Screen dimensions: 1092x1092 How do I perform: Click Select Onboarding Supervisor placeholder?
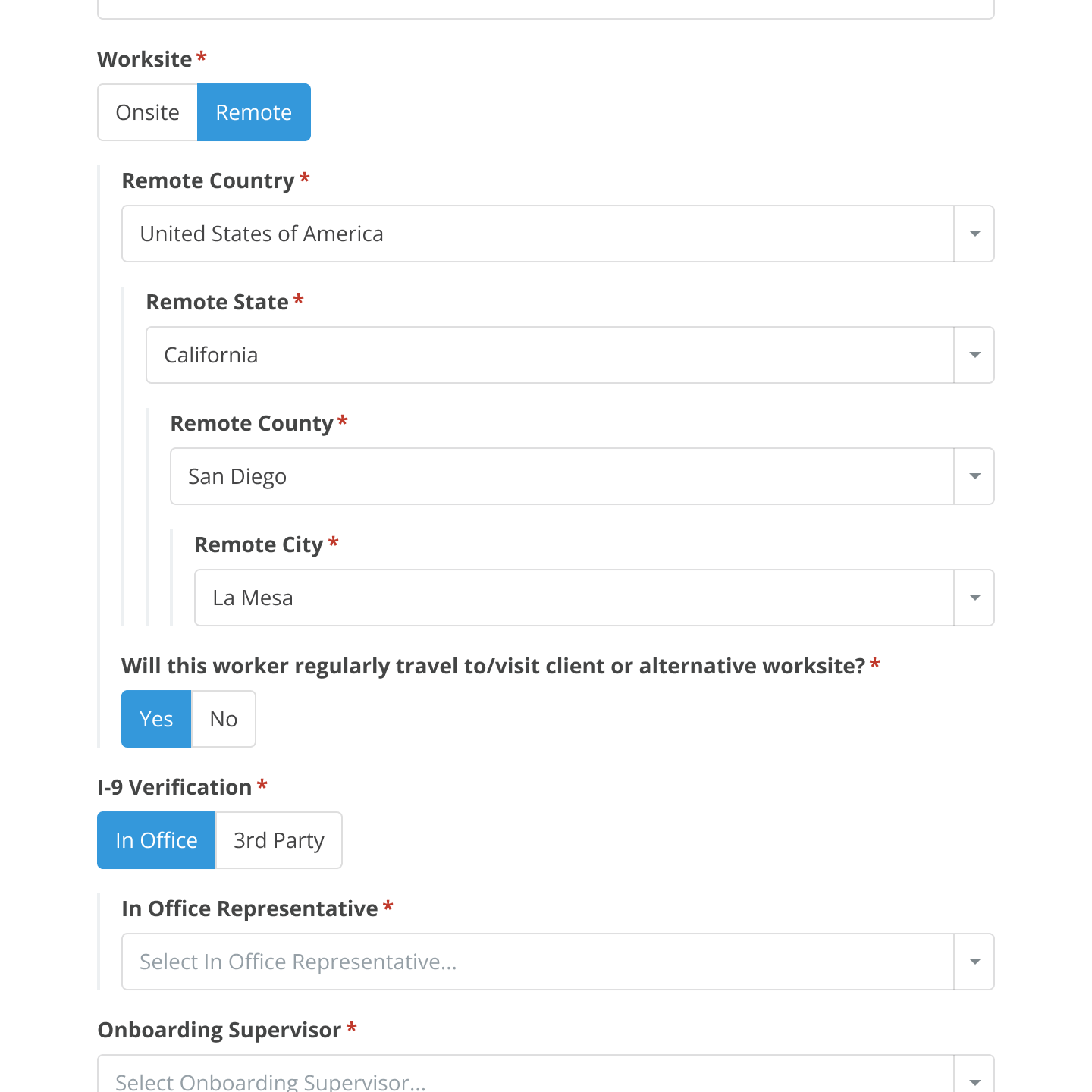[x=271, y=1081]
